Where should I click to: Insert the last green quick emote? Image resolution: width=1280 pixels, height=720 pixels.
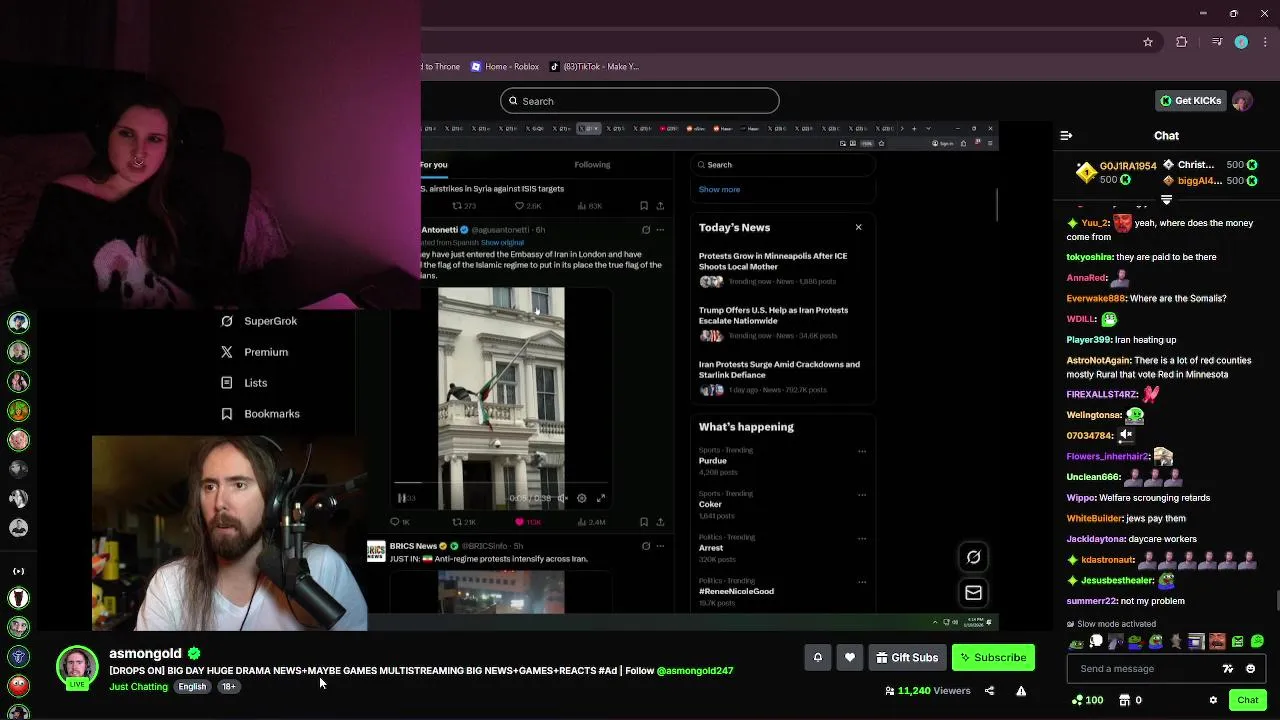[x=1257, y=642]
